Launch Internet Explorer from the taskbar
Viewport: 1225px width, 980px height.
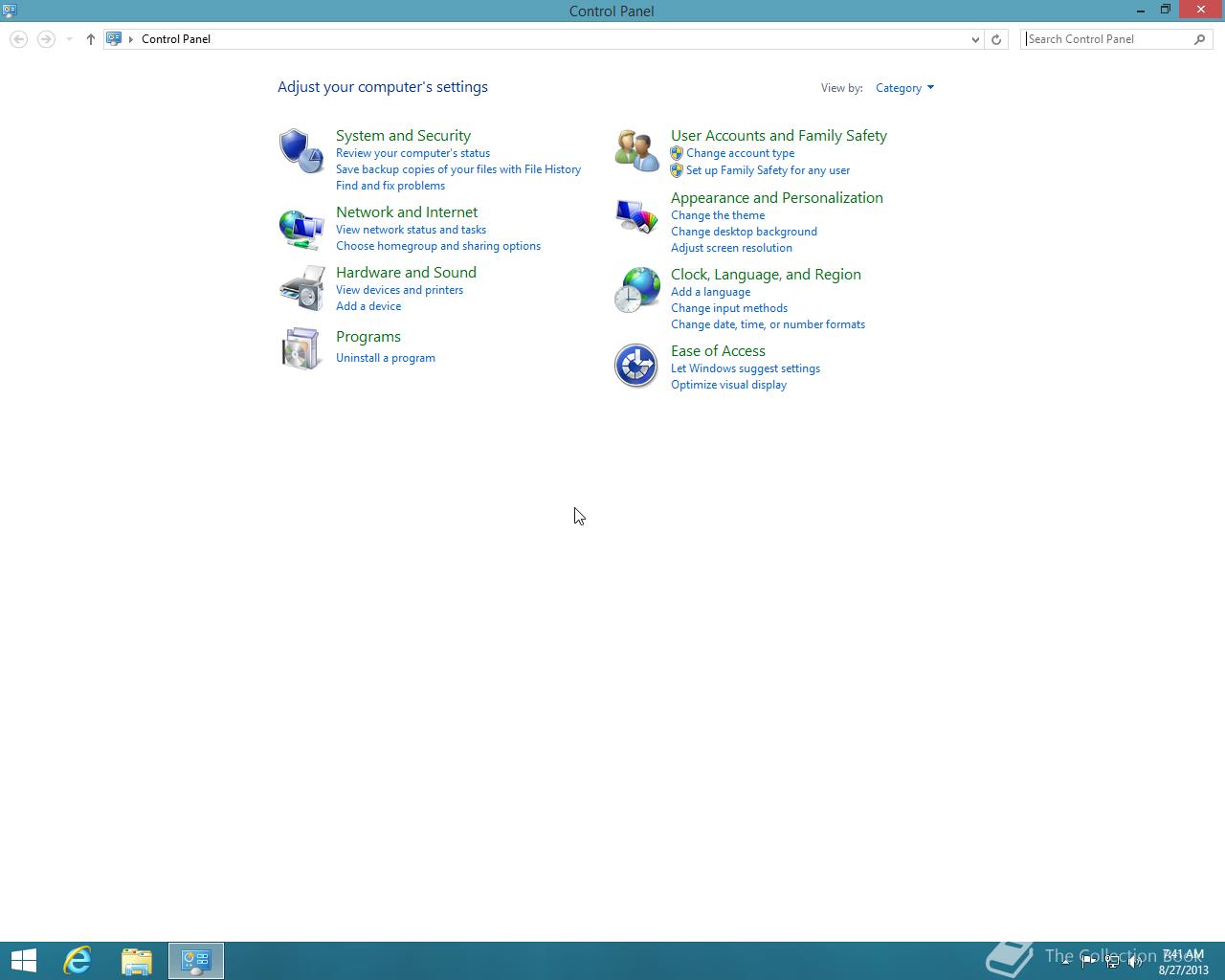[x=78, y=961]
